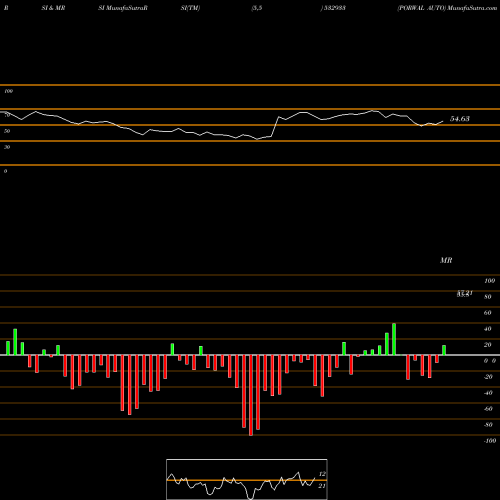Click the PORWAL AUTO MunafaSutra.com header text
The width and height of the screenshot is (500, 500).
coord(447,8)
